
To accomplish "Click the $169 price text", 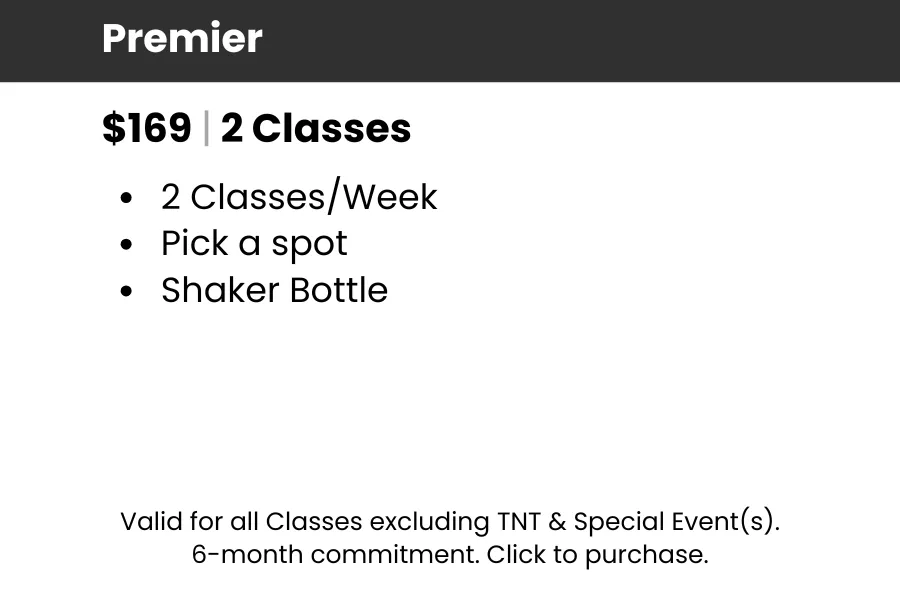I will pos(146,129).
